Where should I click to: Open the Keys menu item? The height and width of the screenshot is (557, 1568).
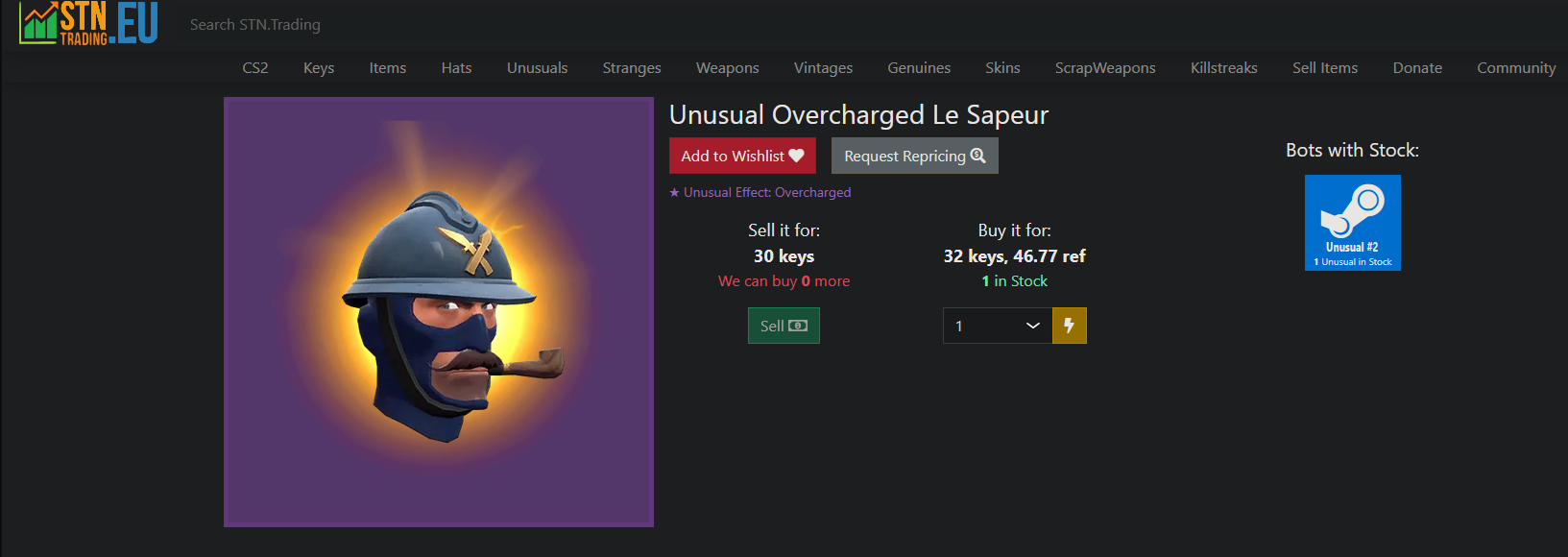pyautogui.click(x=319, y=68)
